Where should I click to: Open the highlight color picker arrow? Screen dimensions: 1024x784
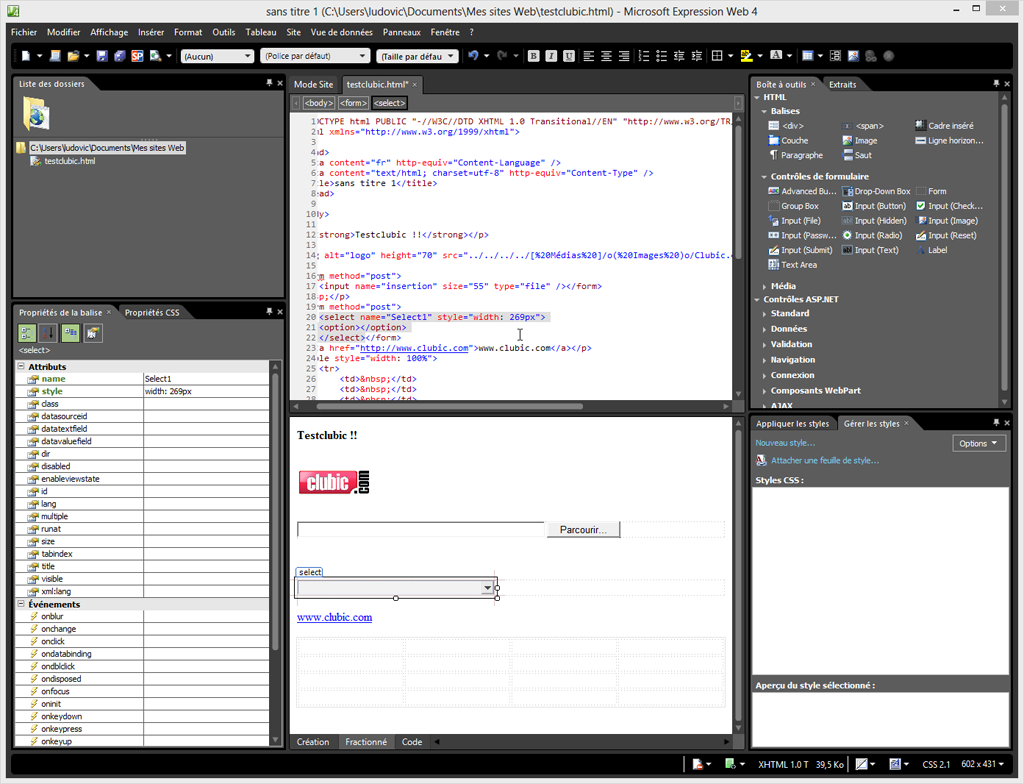[760, 56]
